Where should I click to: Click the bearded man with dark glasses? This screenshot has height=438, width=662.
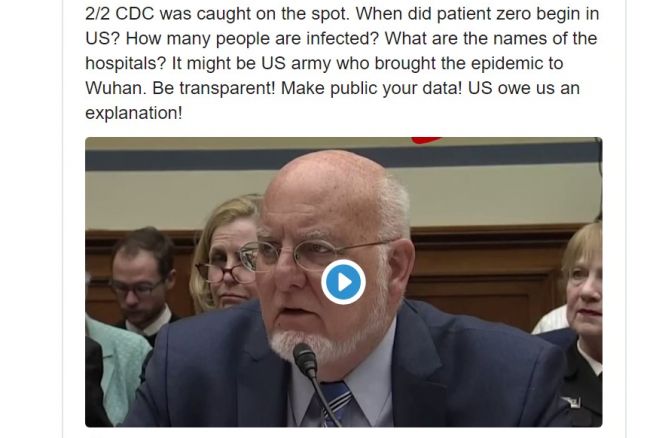pyautogui.click(x=143, y=283)
